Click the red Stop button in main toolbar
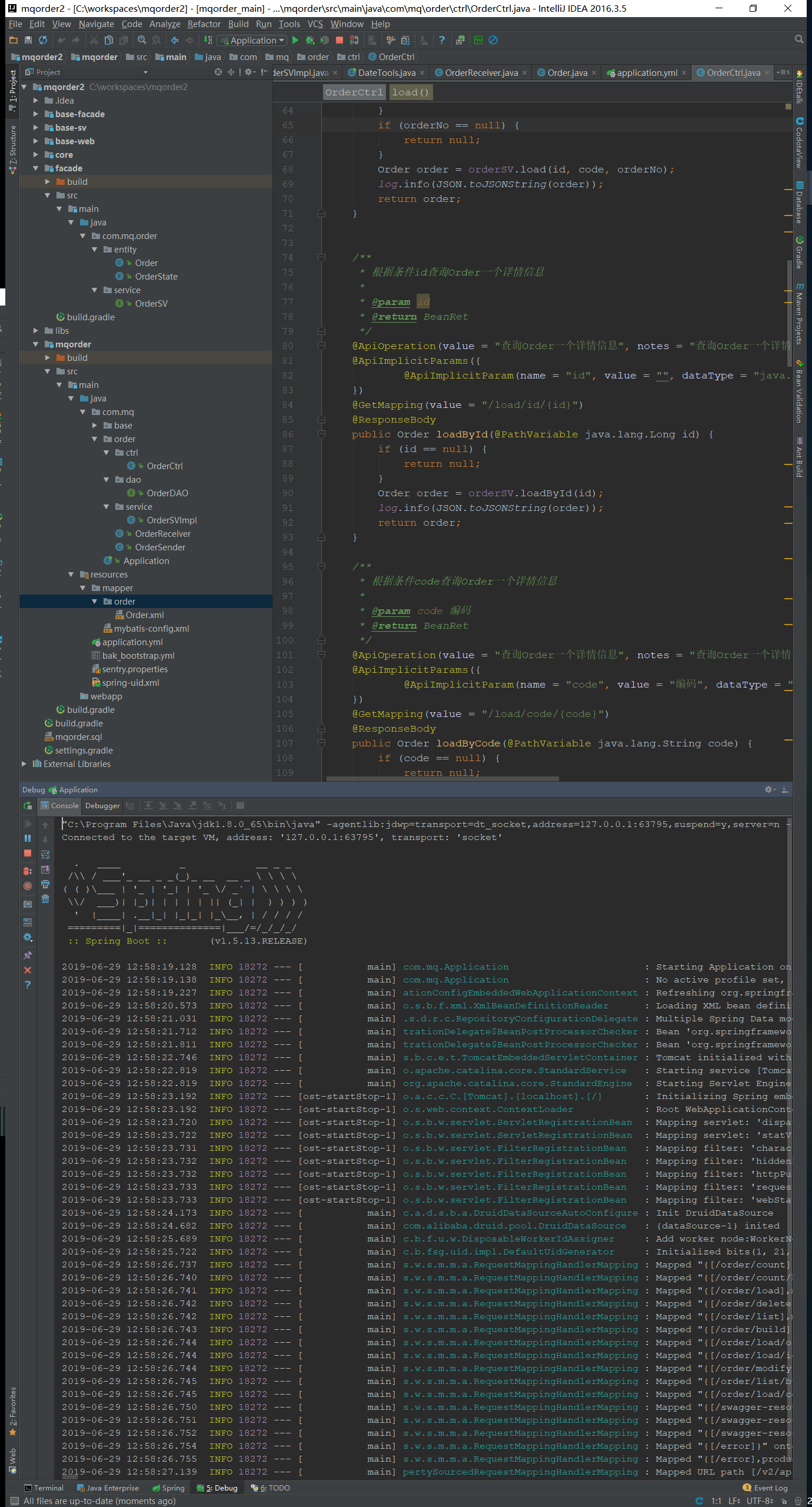This screenshot has width=812, height=1507. click(x=339, y=40)
